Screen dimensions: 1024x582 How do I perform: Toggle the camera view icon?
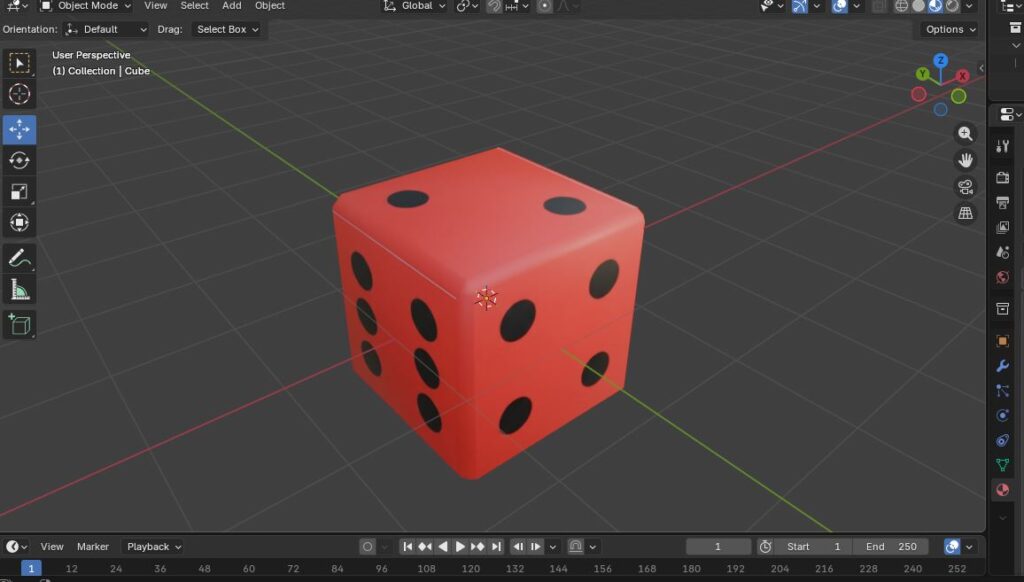pos(965,187)
